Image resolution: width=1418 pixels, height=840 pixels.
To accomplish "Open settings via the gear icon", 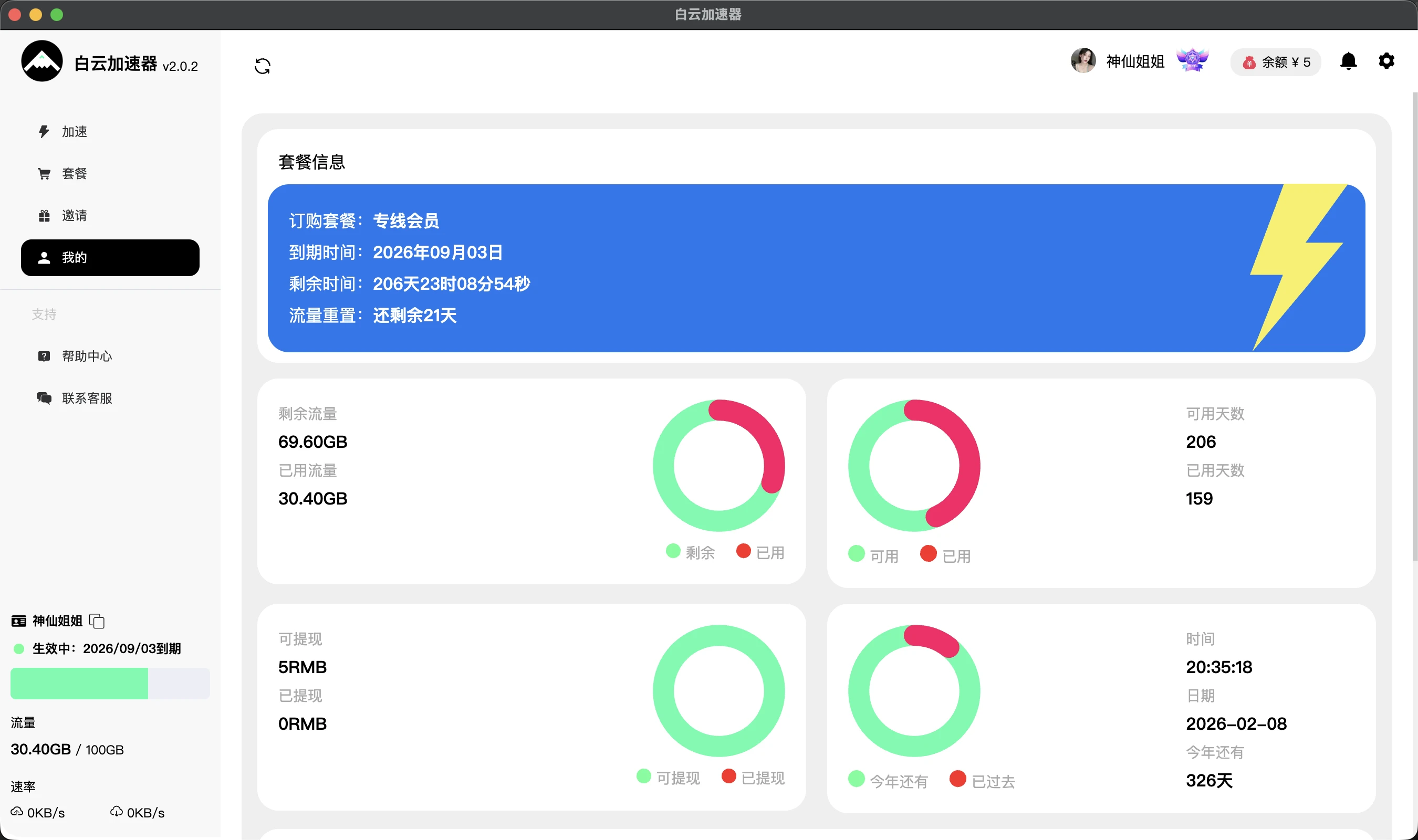I will 1386,61.
